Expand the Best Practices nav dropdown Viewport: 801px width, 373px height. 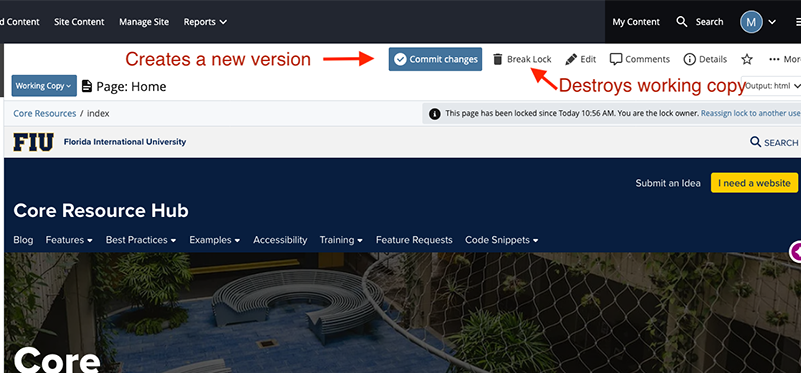tap(141, 240)
